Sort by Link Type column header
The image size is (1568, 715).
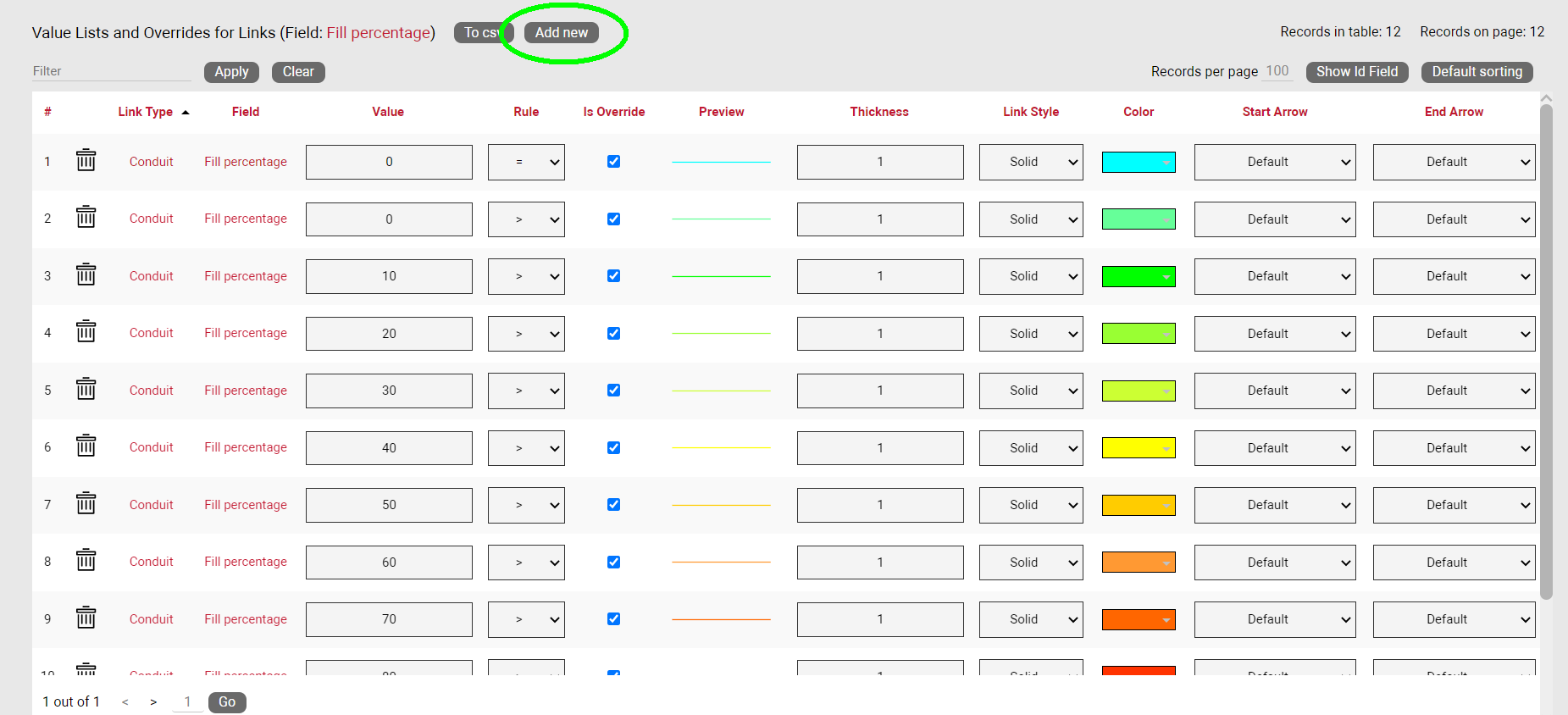pyautogui.click(x=146, y=112)
